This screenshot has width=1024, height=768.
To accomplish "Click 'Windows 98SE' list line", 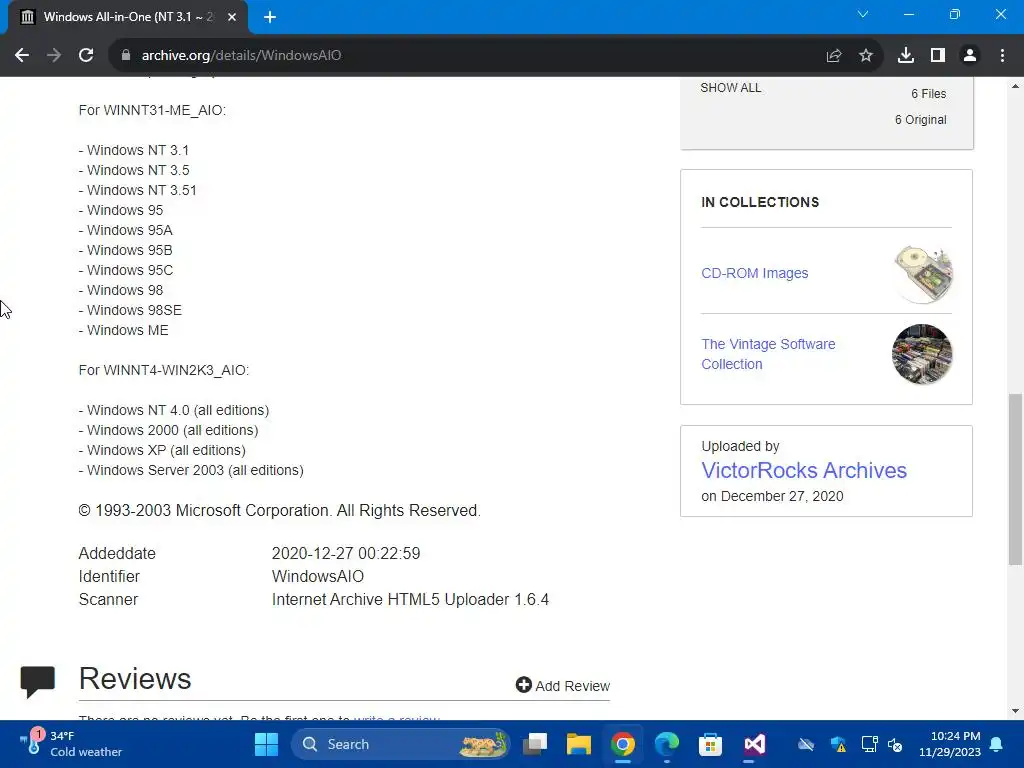I will [130, 310].
